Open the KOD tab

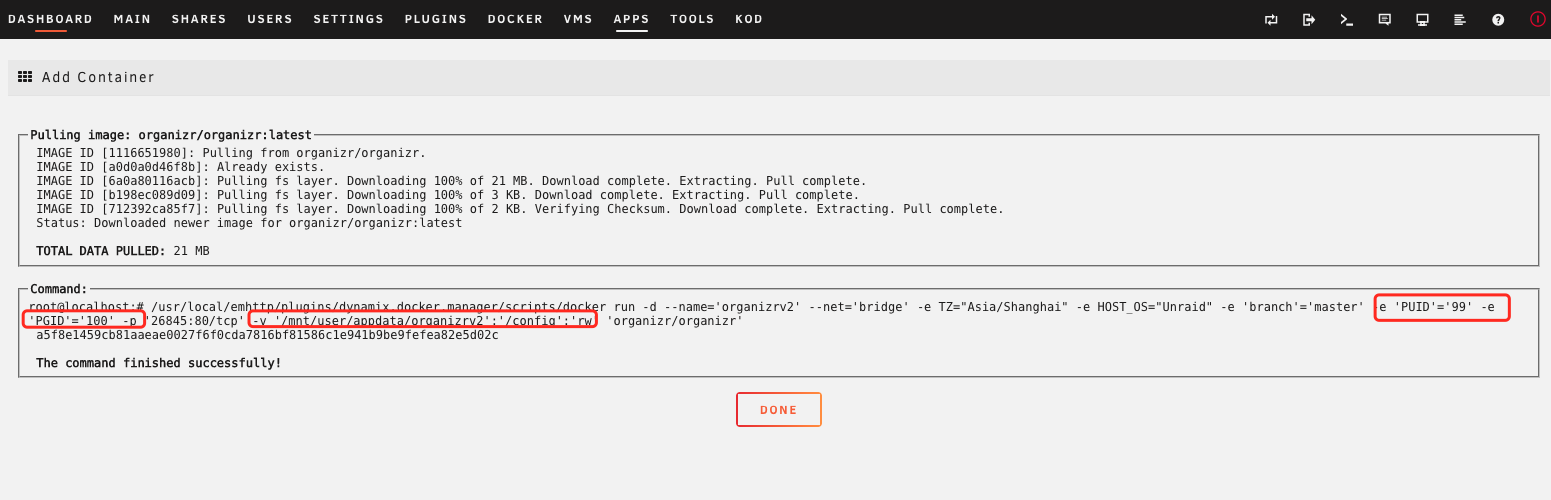point(749,19)
